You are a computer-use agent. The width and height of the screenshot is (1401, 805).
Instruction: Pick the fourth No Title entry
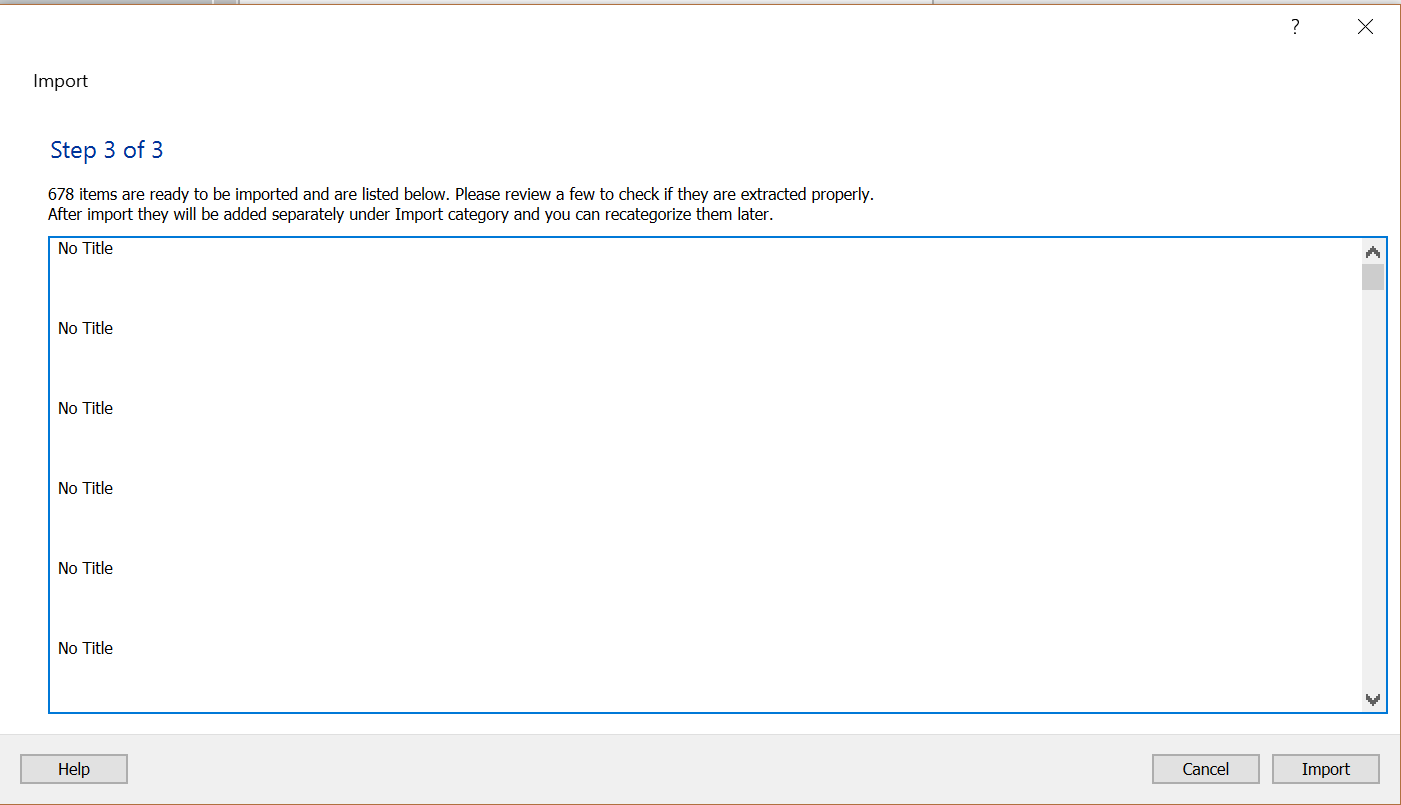[x=86, y=489]
